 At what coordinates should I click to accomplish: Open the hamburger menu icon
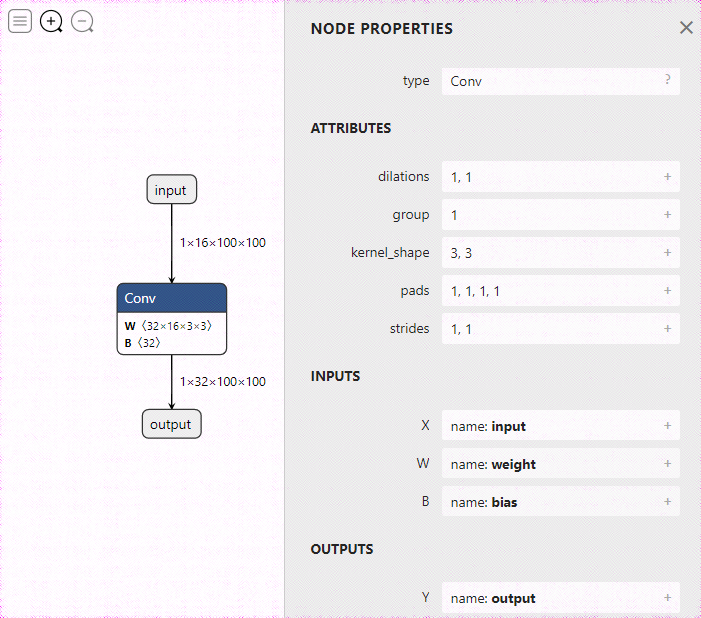[20, 21]
